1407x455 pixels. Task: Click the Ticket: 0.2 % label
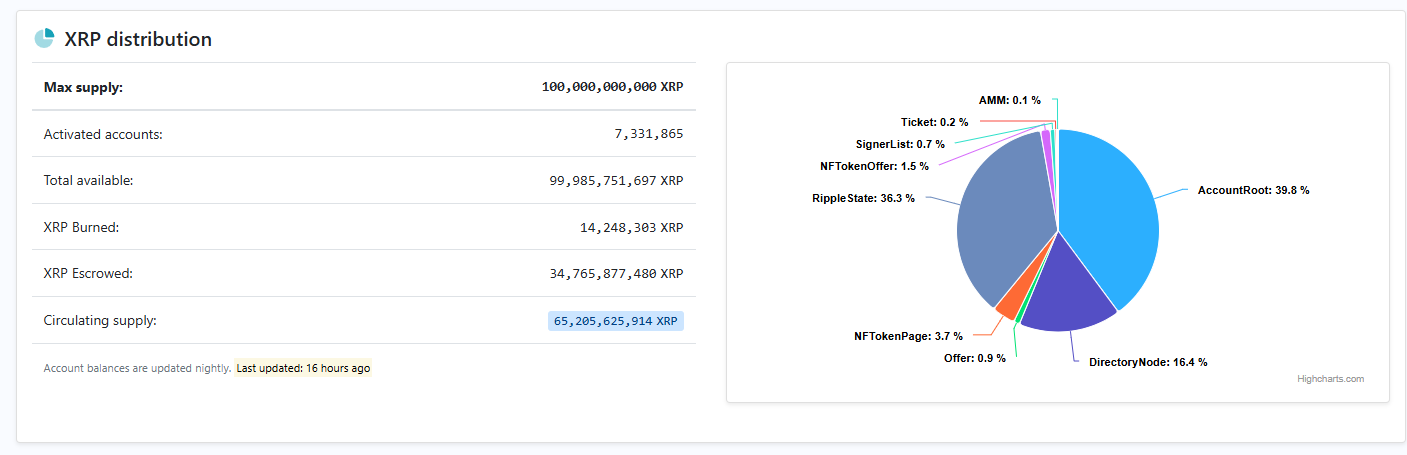tap(934, 122)
